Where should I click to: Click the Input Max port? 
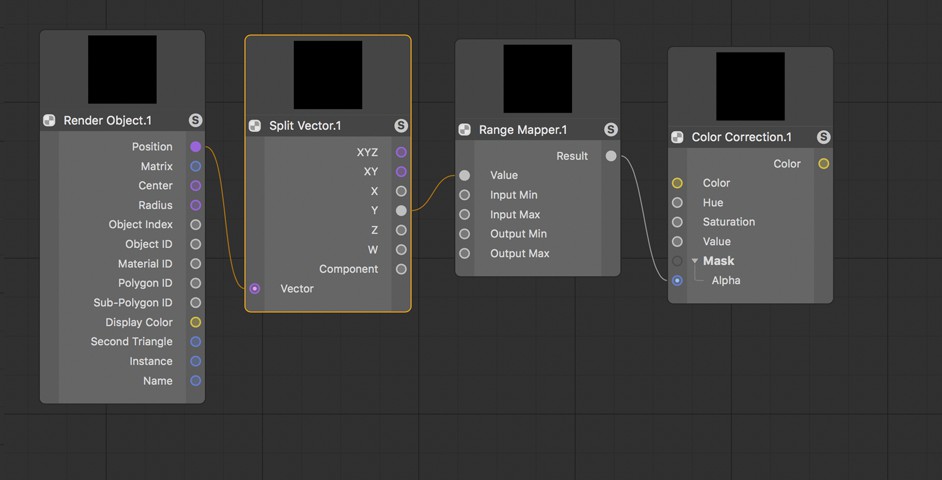click(464, 214)
